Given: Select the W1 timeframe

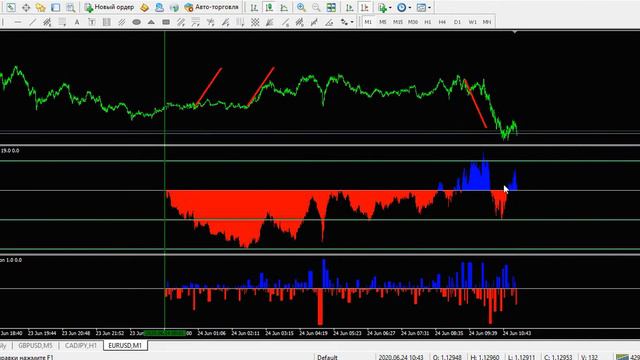Looking at the screenshot, I should pos(472,22).
